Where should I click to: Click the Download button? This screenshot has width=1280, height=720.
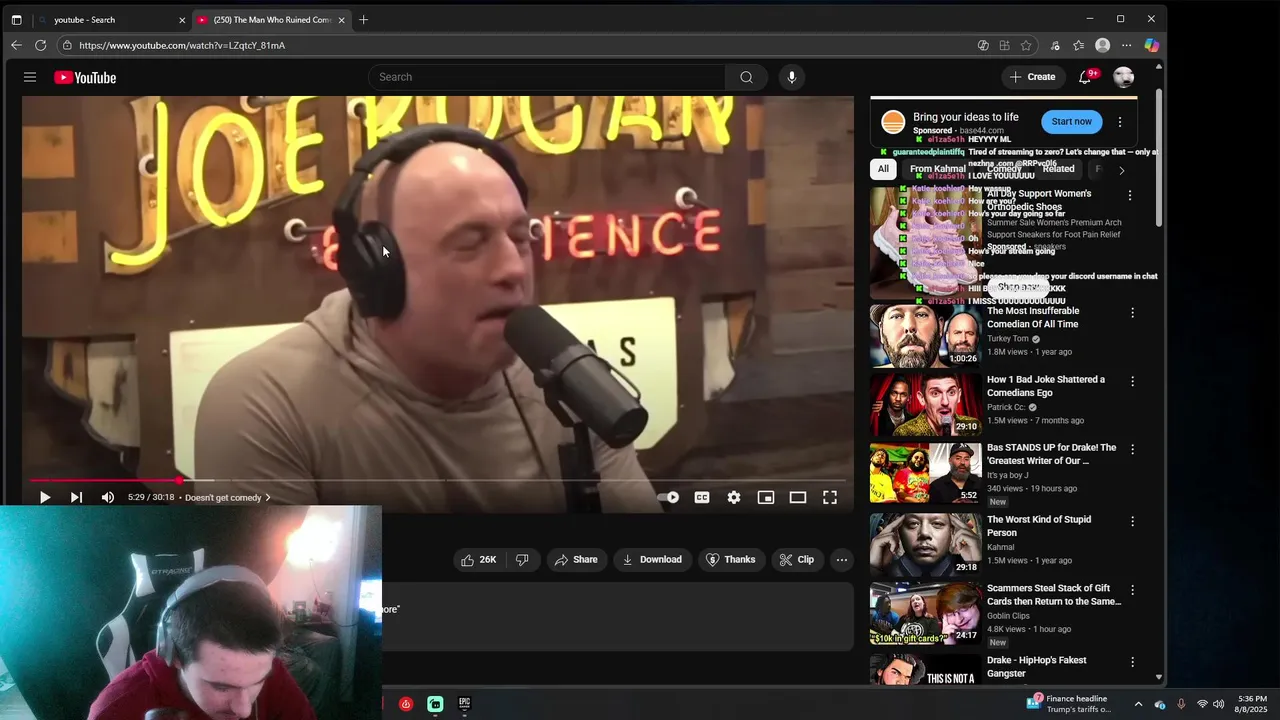(x=652, y=560)
